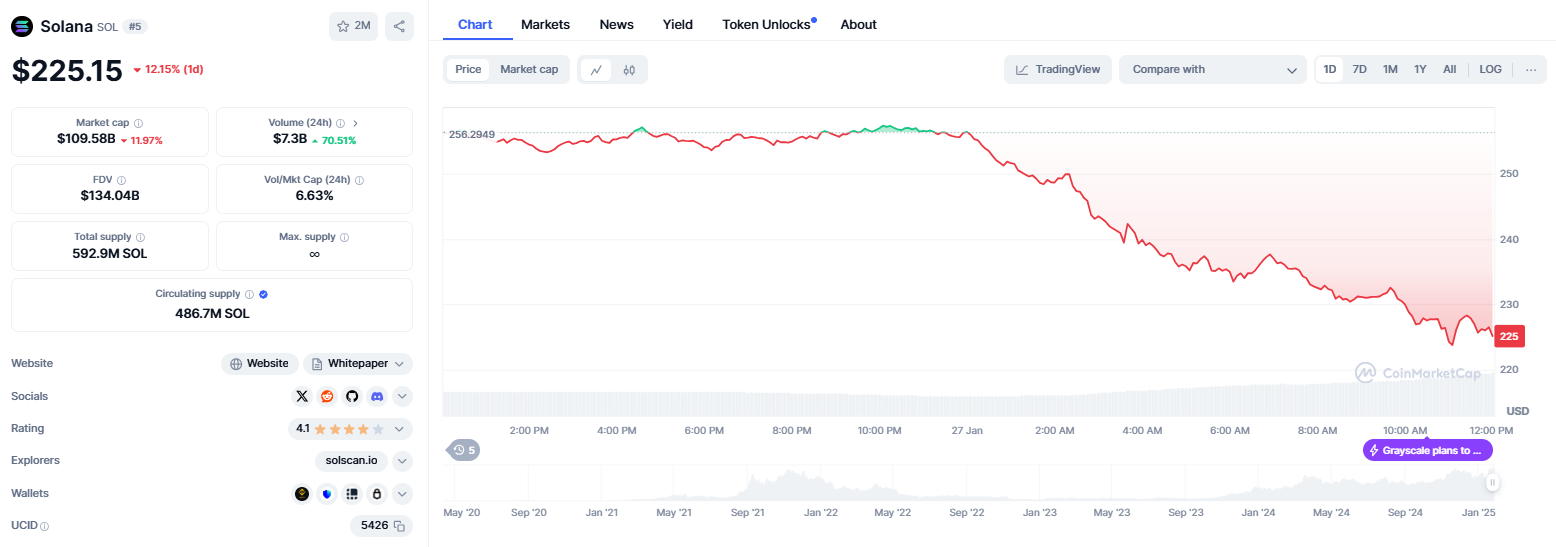The image size is (1556, 547).
Task: Set chart range to 1Y
Action: 1420,69
